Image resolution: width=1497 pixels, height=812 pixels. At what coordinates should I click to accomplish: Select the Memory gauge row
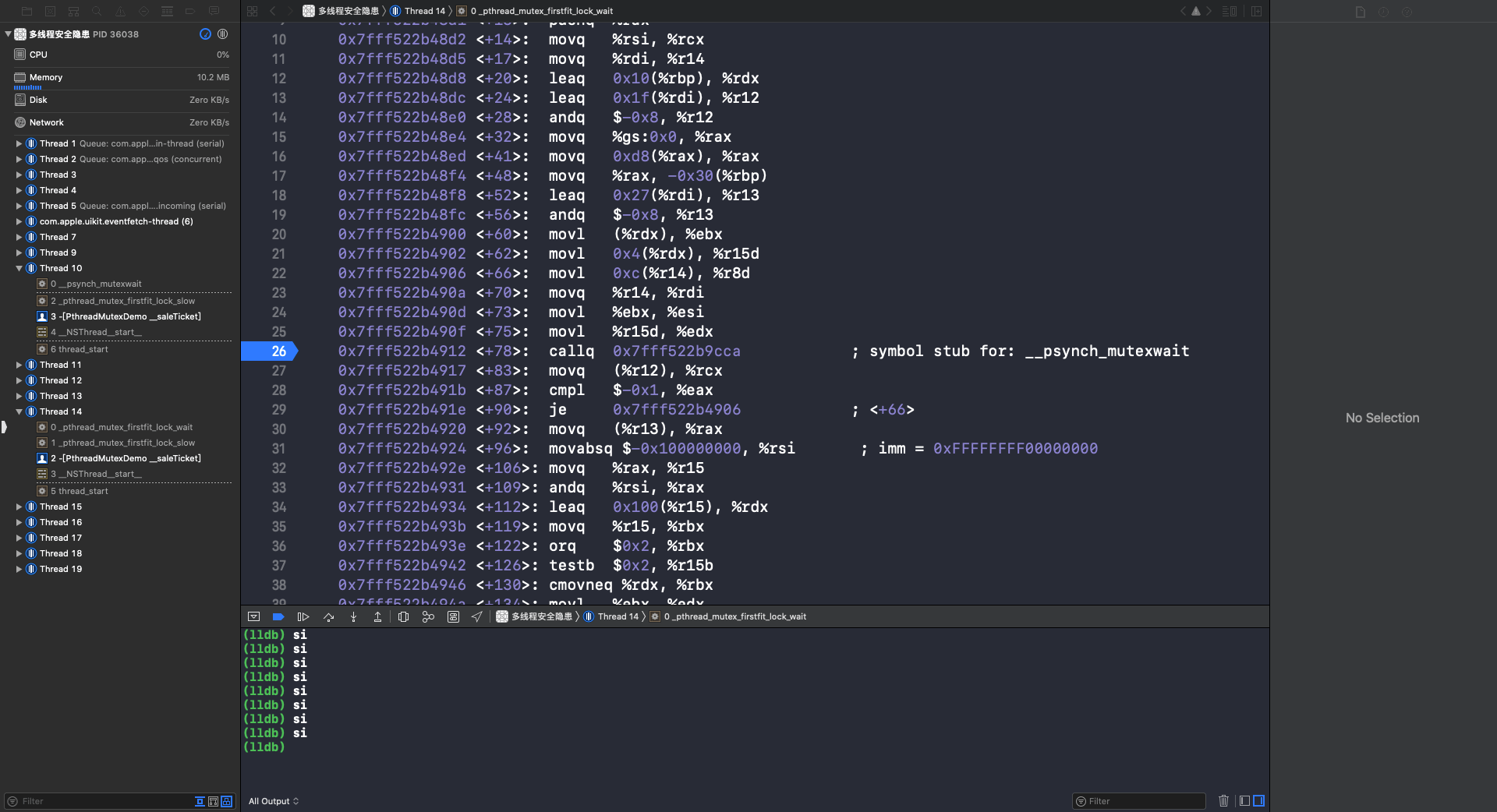tap(120, 77)
